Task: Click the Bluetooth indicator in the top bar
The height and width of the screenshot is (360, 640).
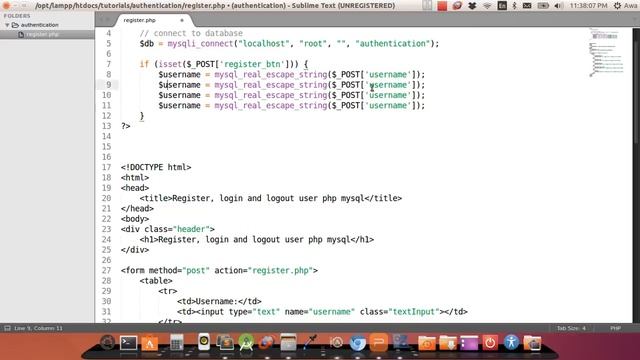Action: coord(514,6)
